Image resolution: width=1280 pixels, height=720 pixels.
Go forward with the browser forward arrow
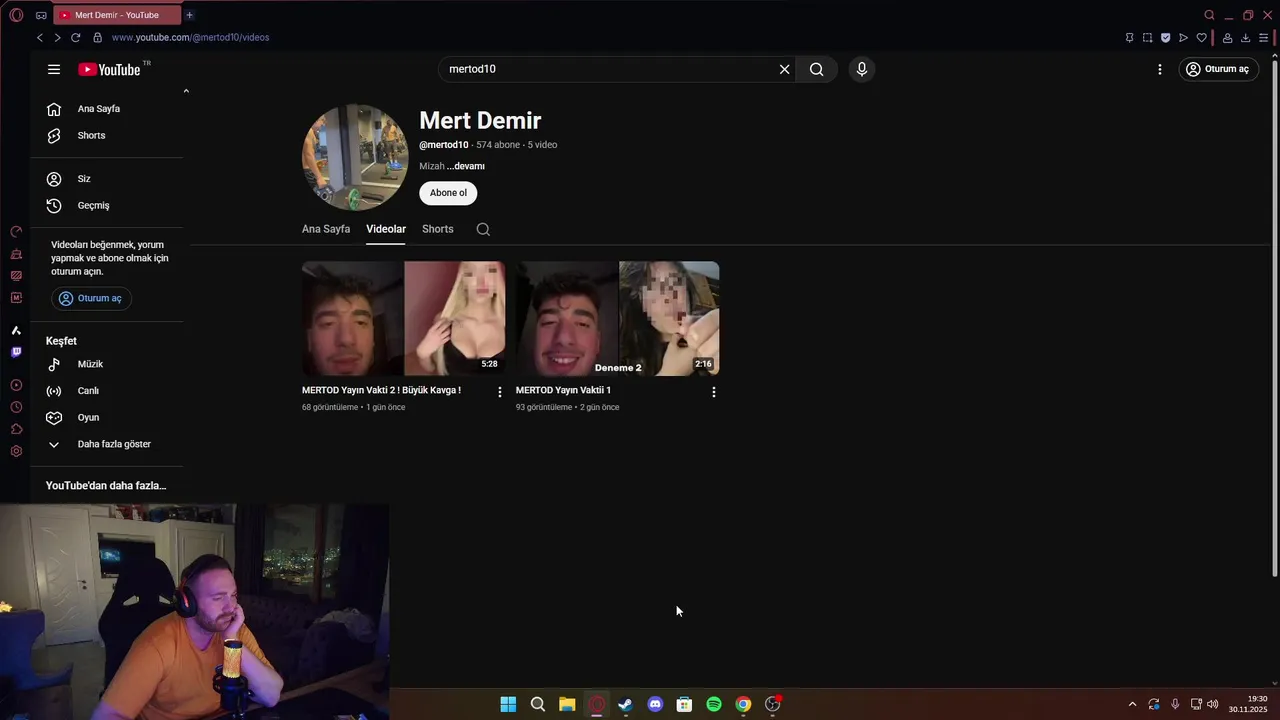pyautogui.click(x=57, y=37)
